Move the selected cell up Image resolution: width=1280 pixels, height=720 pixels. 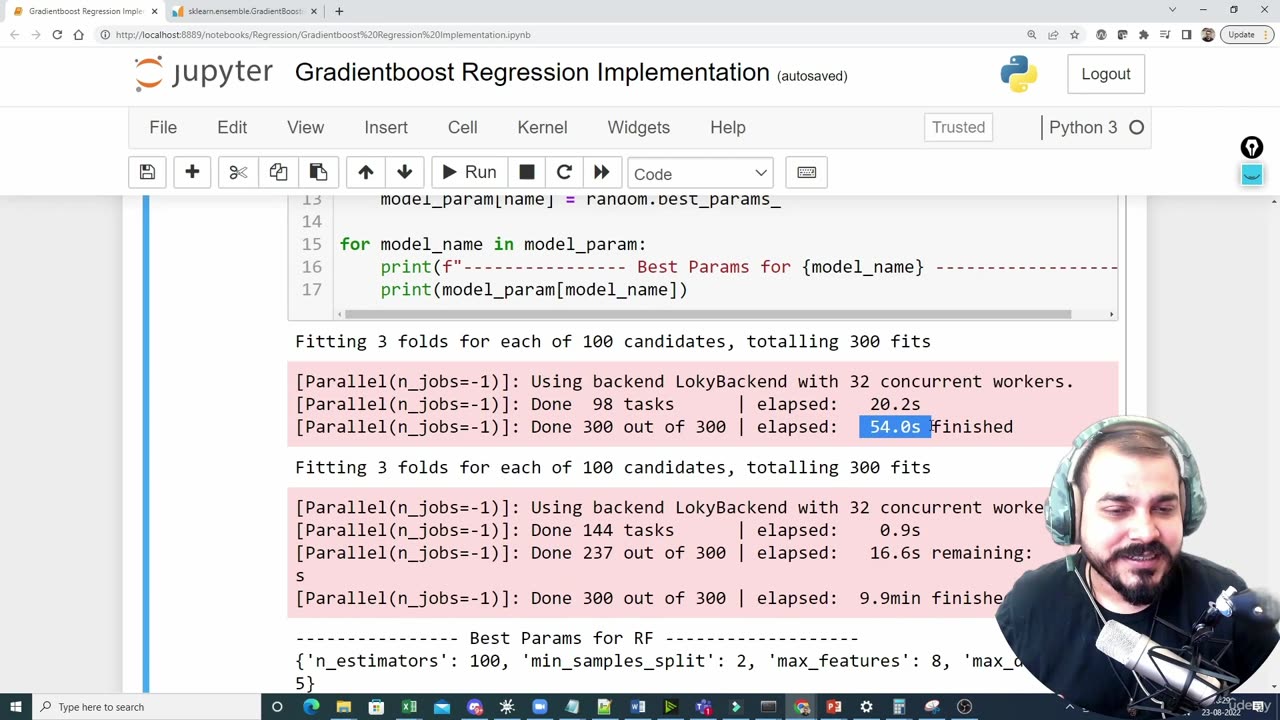tap(366, 173)
